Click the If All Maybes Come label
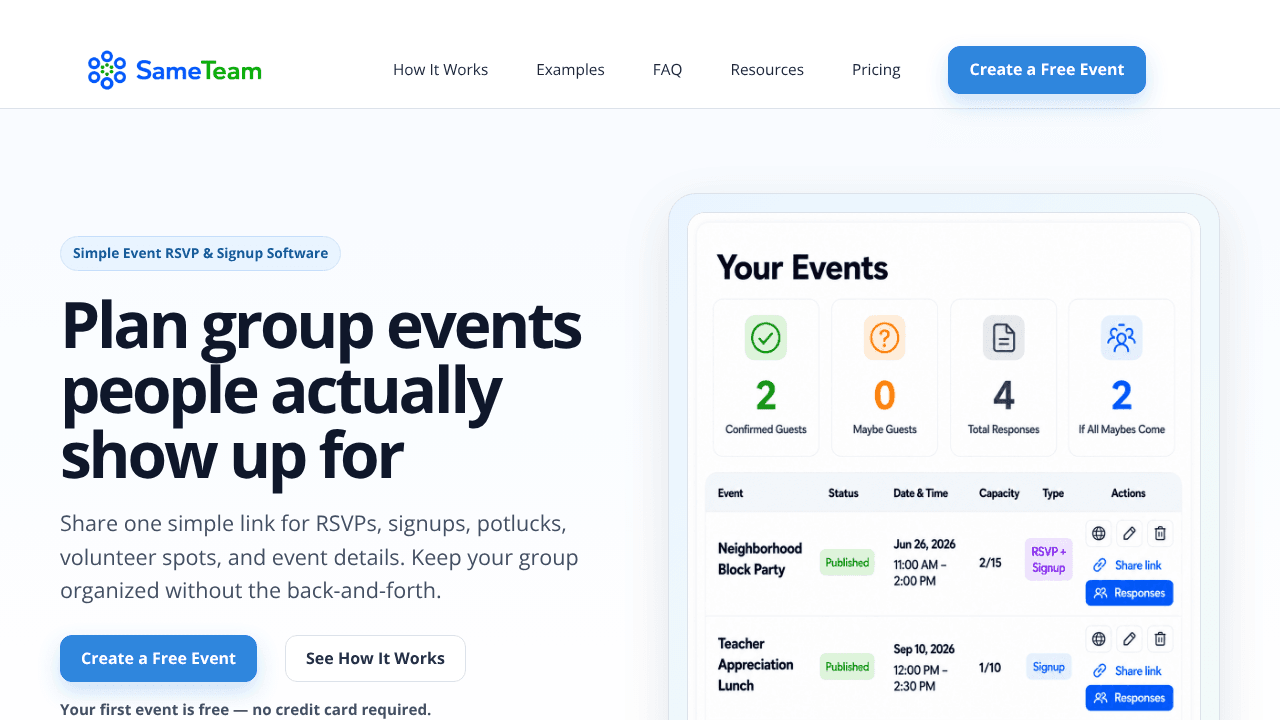Screen dimensions: 1280x720 coord(1122,429)
